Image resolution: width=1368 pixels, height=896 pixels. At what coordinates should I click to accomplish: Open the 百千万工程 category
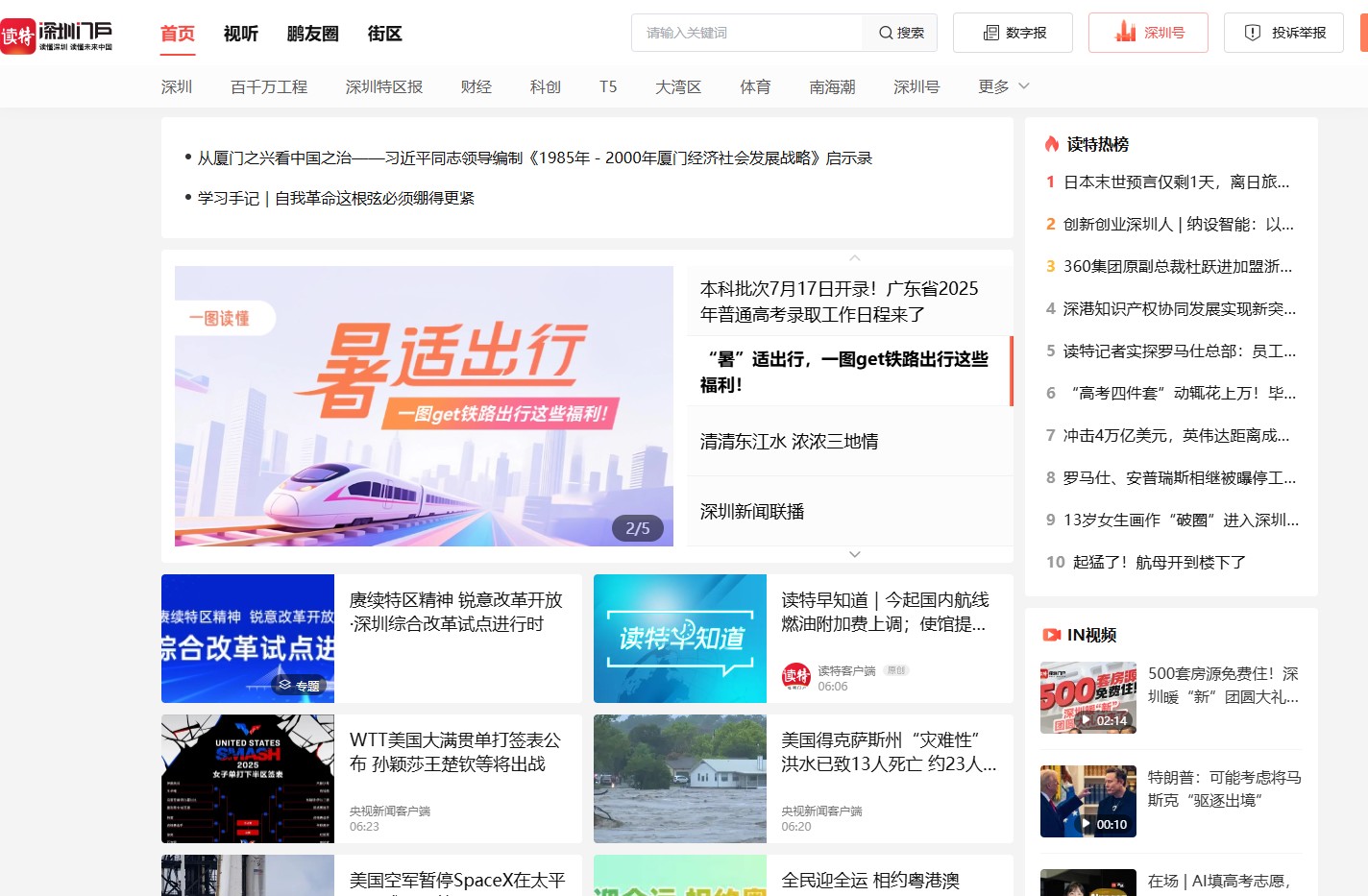click(x=269, y=86)
